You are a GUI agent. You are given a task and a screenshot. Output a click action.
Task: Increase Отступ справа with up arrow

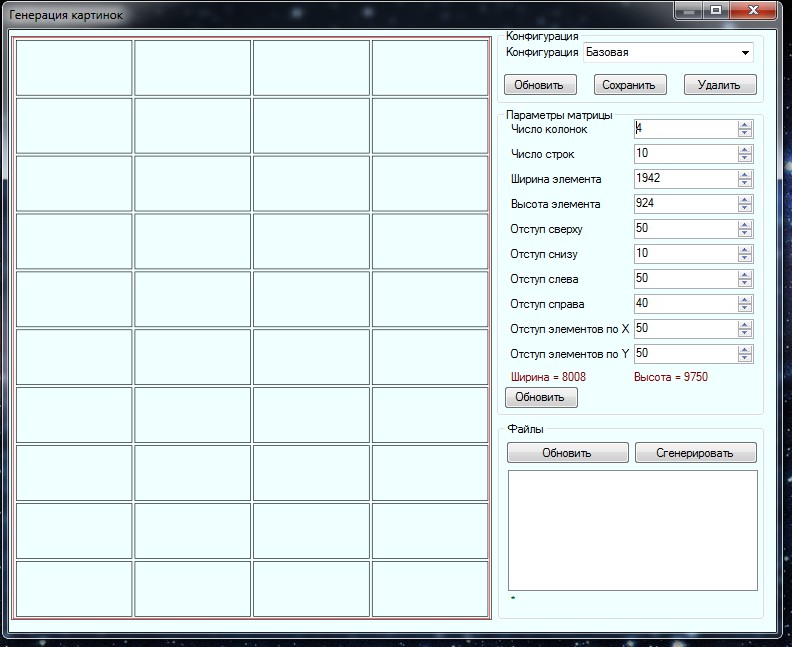[745, 300]
